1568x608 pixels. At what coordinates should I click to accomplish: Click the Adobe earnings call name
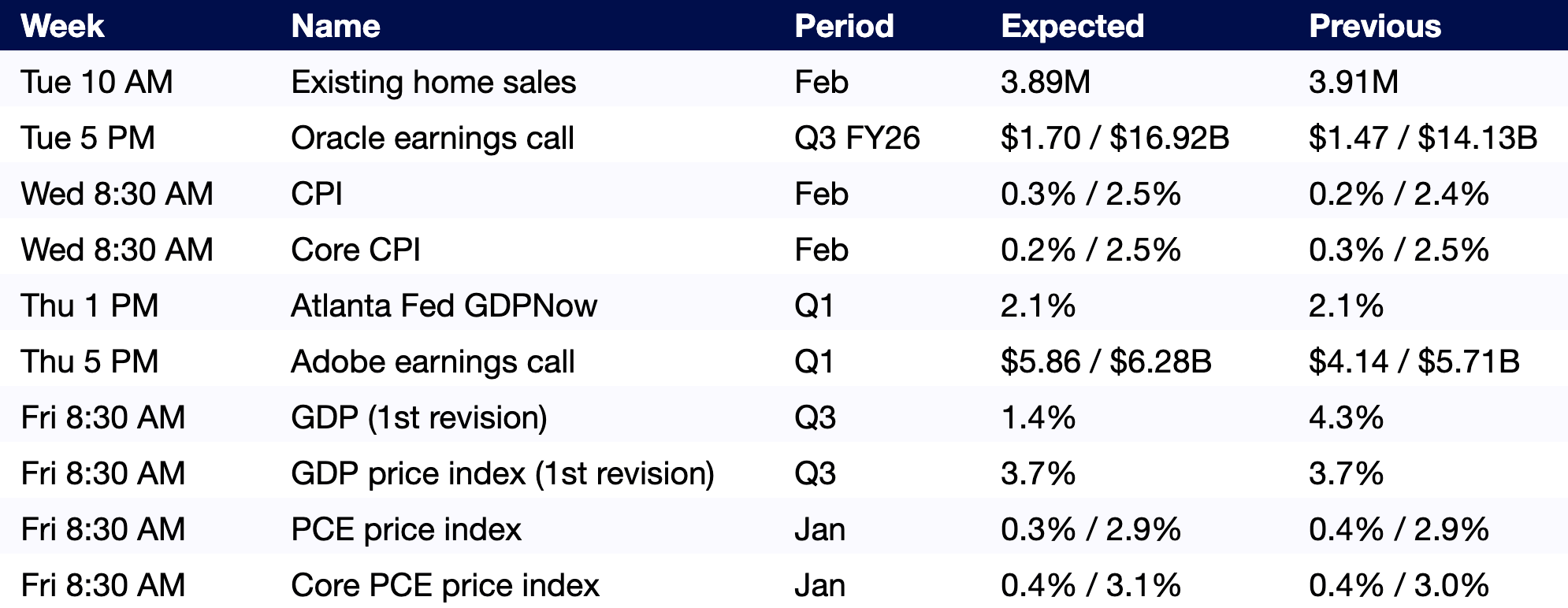[x=433, y=361]
